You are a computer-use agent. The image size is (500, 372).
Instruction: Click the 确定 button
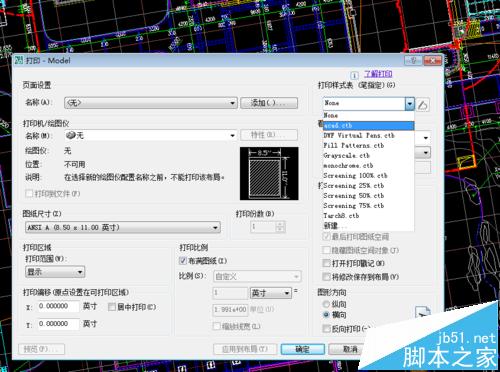303,349
